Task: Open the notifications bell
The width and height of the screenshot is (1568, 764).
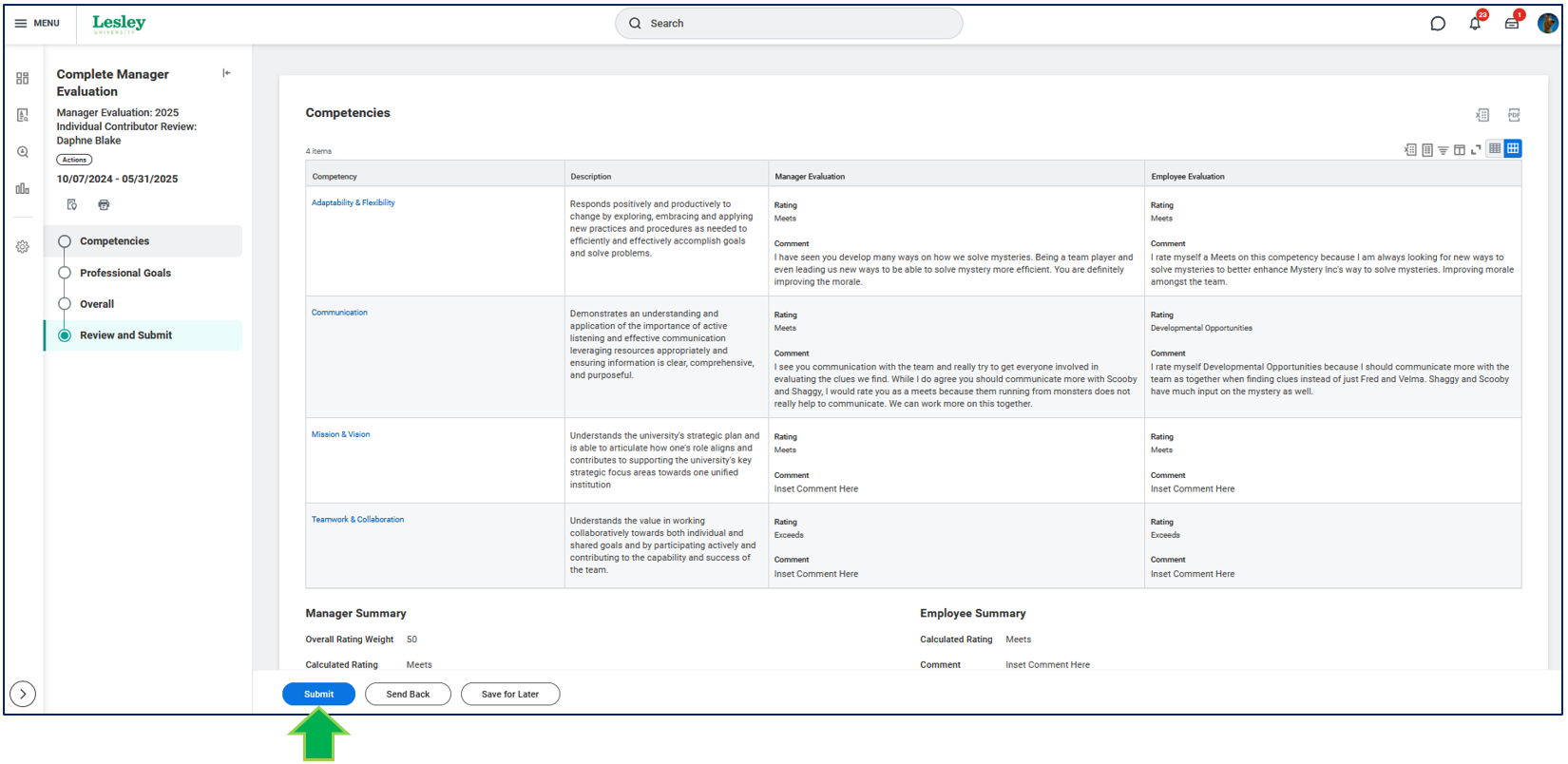Action: [1475, 24]
